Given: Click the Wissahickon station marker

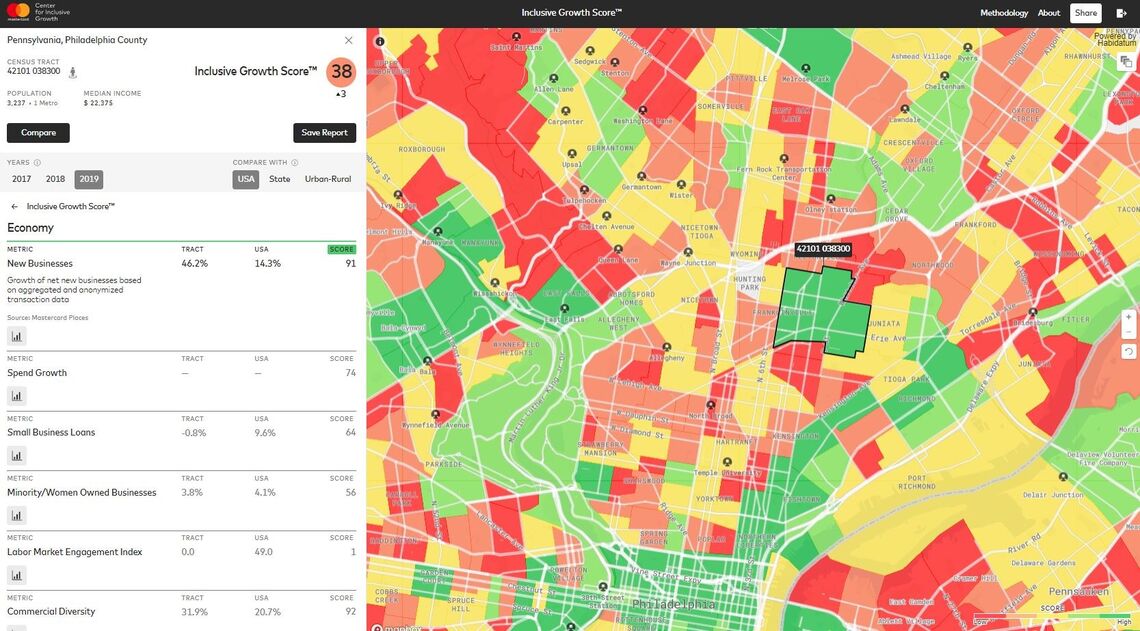Looking at the screenshot, I should point(495,283).
